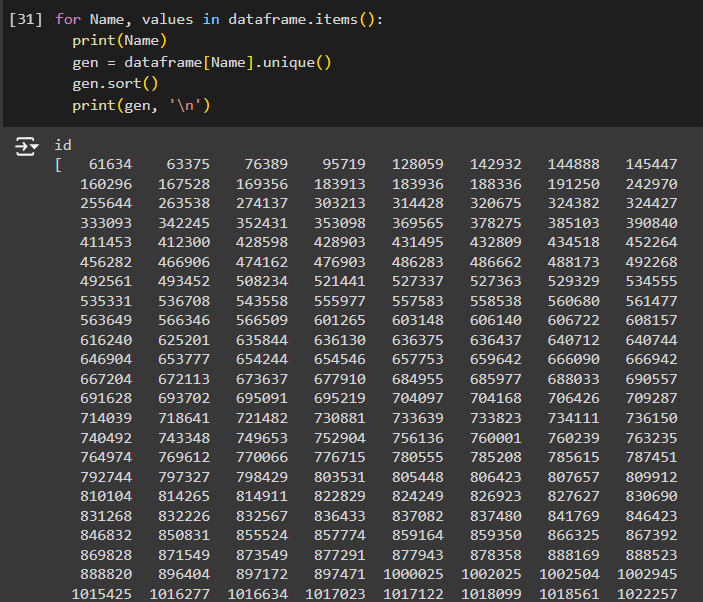703x602 pixels.
Task: Click output value 1000025
Action: tap(413, 574)
